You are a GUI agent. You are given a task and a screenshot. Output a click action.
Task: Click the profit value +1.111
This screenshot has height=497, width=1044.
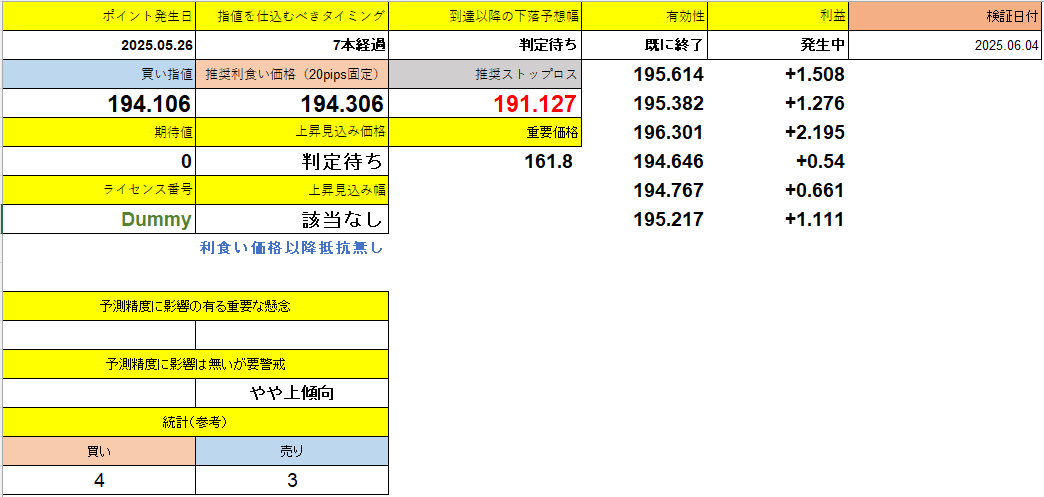pyautogui.click(x=815, y=219)
